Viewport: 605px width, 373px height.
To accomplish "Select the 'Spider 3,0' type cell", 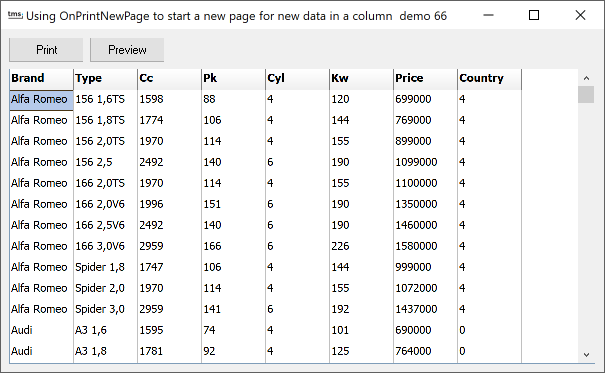I will click(105, 309).
